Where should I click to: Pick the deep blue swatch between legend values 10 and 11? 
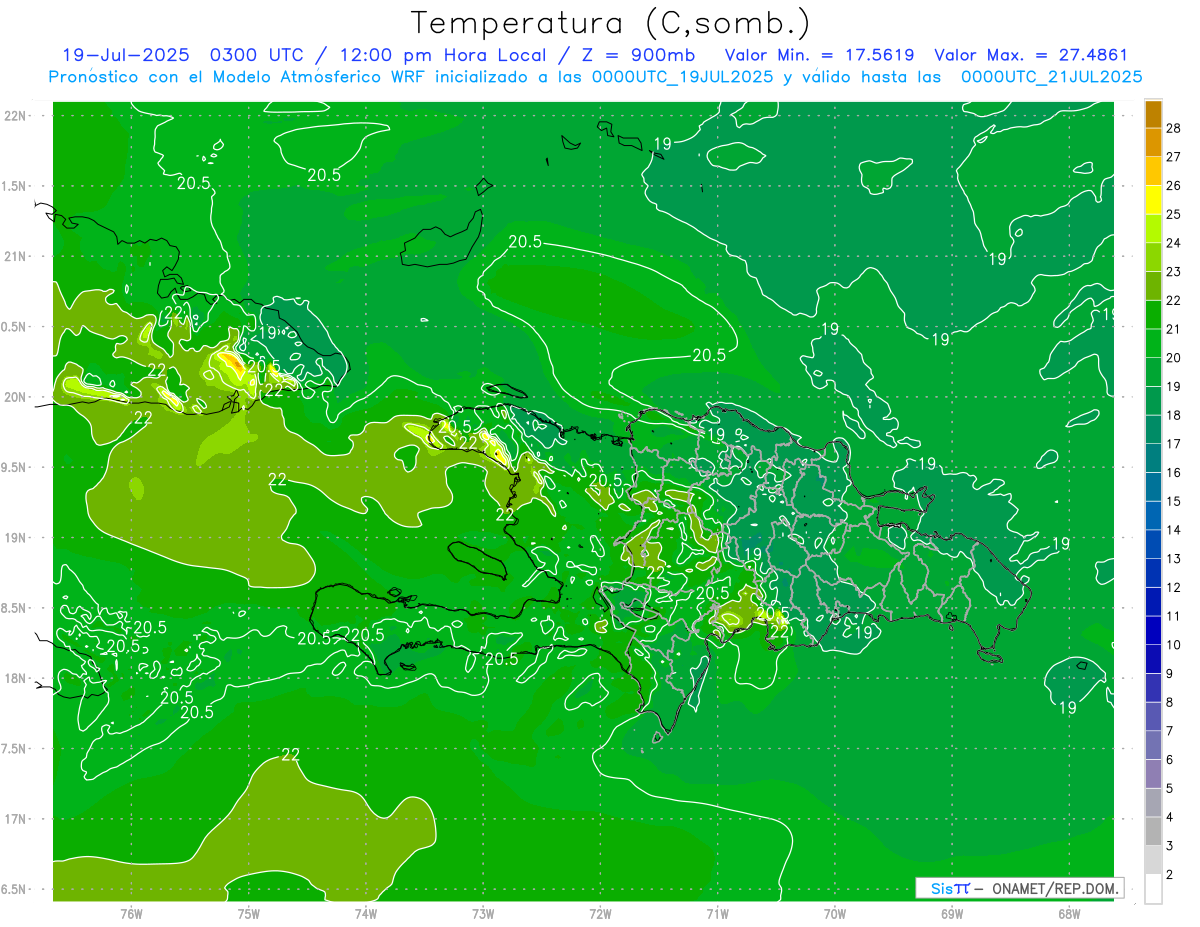1153,630
